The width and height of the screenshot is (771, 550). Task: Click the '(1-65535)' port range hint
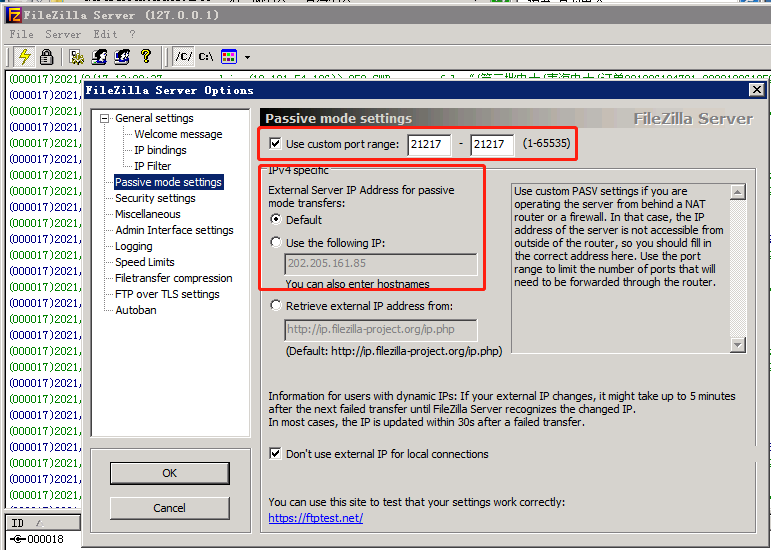pyautogui.click(x=546, y=144)
